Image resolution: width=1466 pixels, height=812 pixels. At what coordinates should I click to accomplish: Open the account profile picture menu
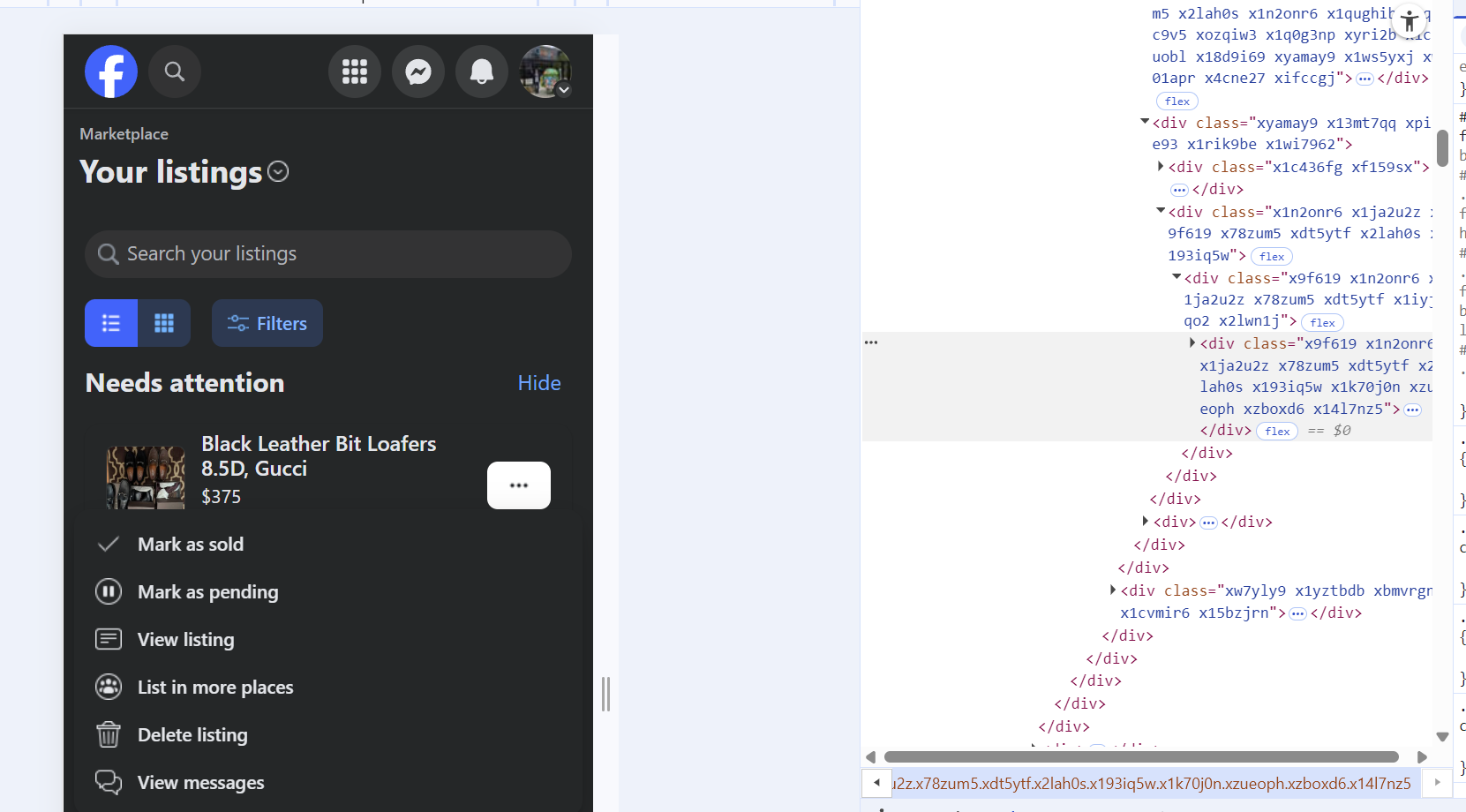[x=545, y=71]
